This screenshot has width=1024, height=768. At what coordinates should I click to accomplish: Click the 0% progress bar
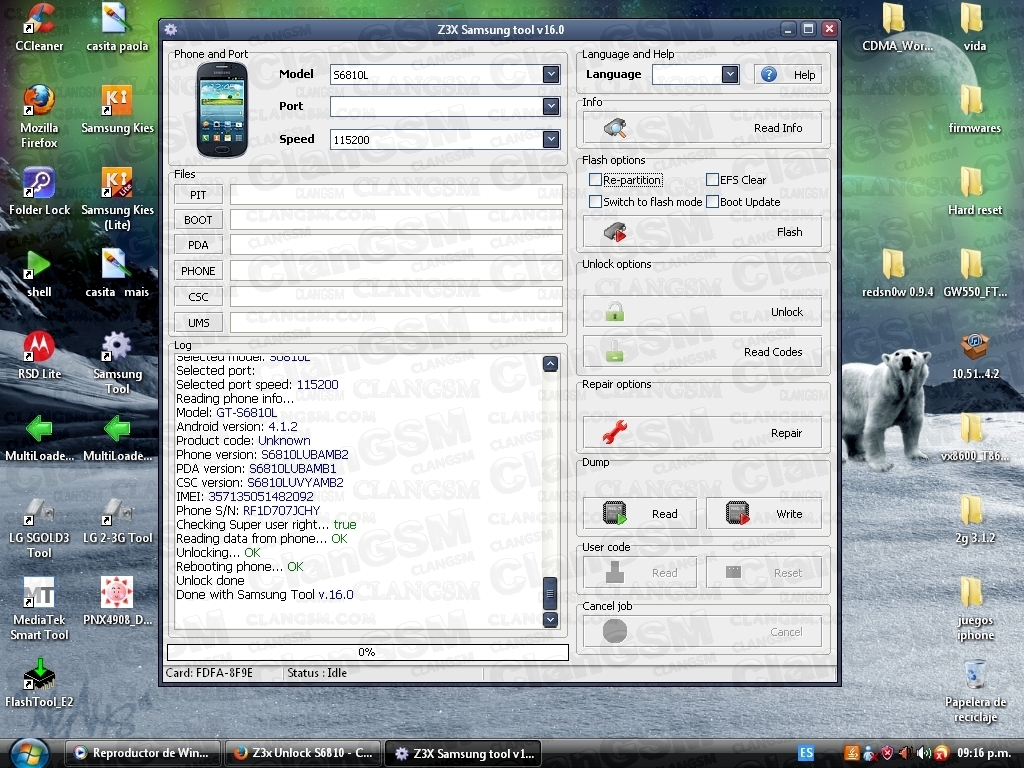[x=368, y=652]
